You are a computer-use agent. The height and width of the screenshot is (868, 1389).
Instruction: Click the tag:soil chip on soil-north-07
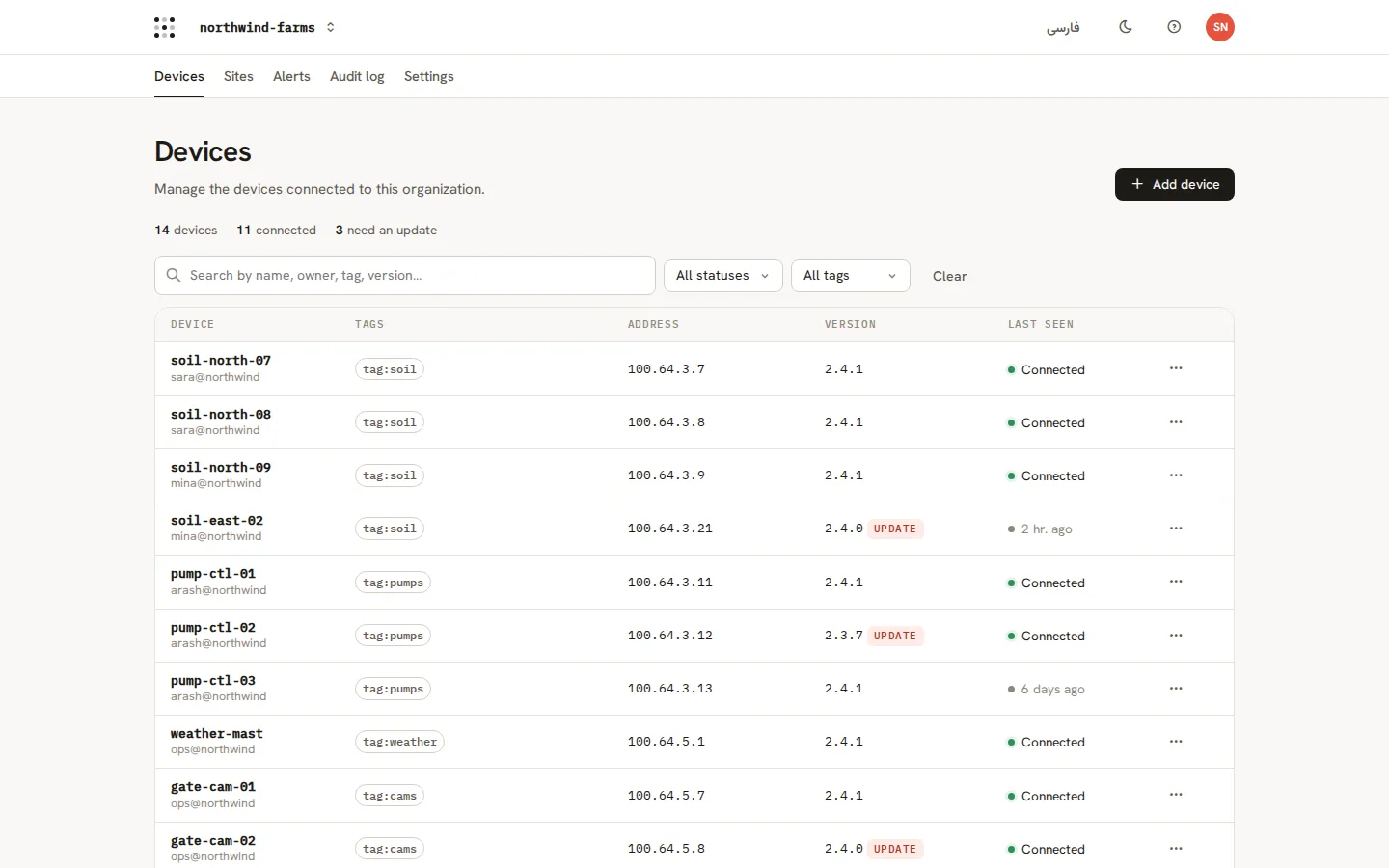coord(390,369)
